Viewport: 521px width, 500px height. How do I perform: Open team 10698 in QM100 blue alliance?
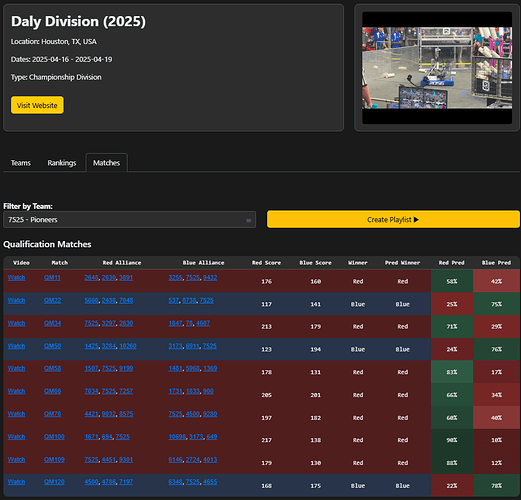[x=177, y=437]
